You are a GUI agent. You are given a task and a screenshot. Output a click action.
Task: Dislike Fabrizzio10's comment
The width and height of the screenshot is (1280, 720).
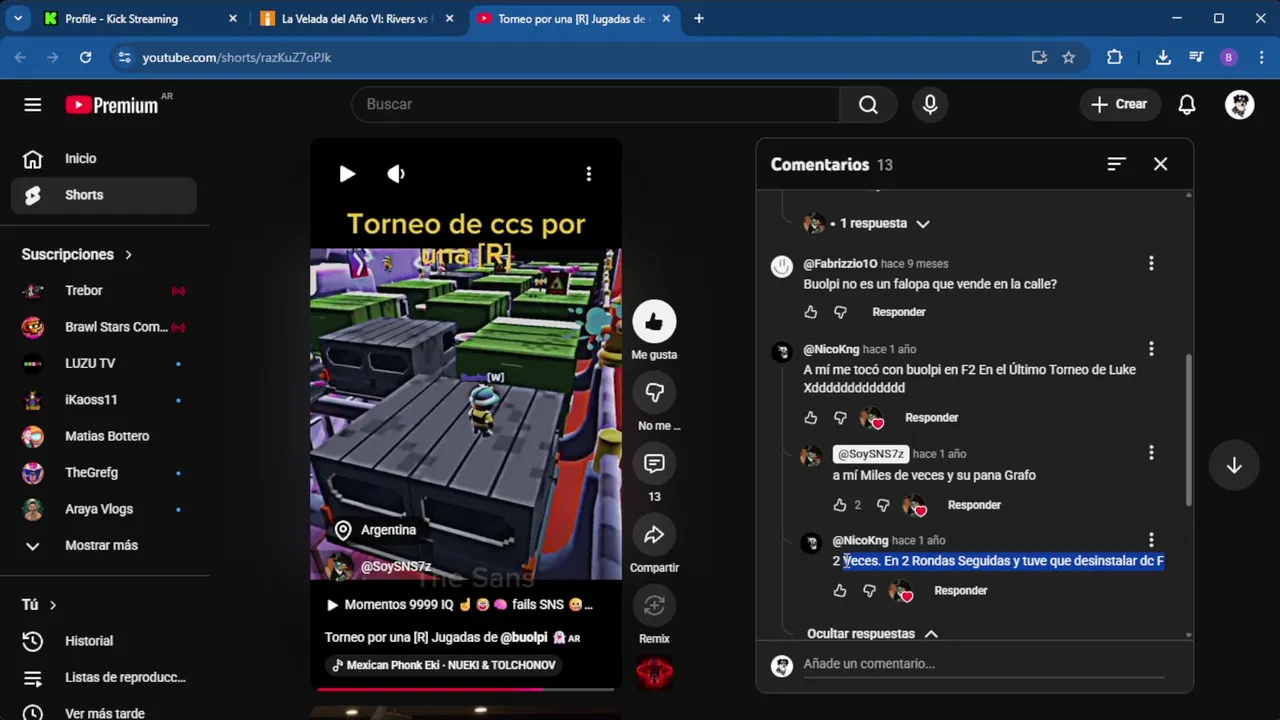(840, 312)
